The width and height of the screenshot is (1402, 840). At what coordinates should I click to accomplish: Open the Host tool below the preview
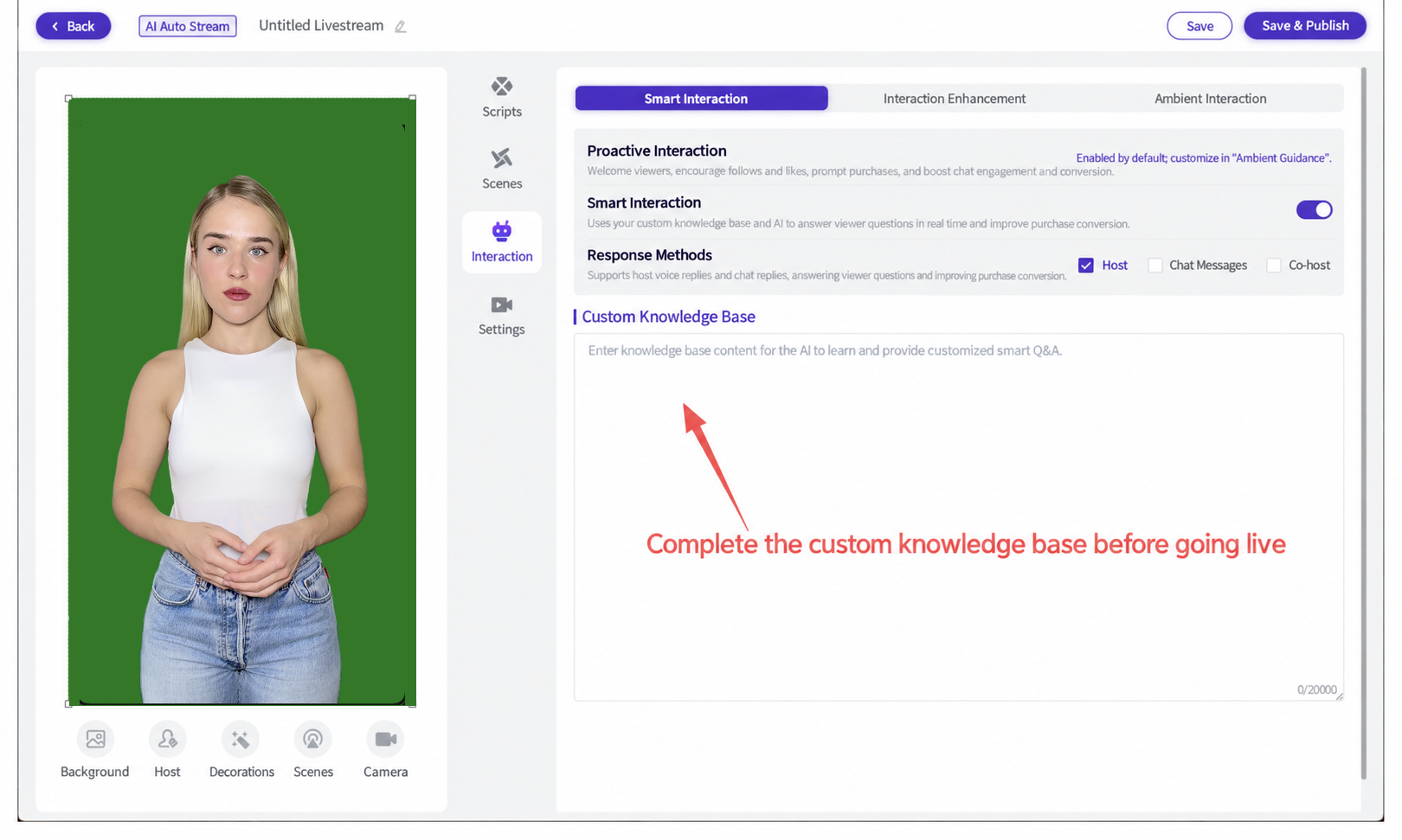click(x=167, y=750)
